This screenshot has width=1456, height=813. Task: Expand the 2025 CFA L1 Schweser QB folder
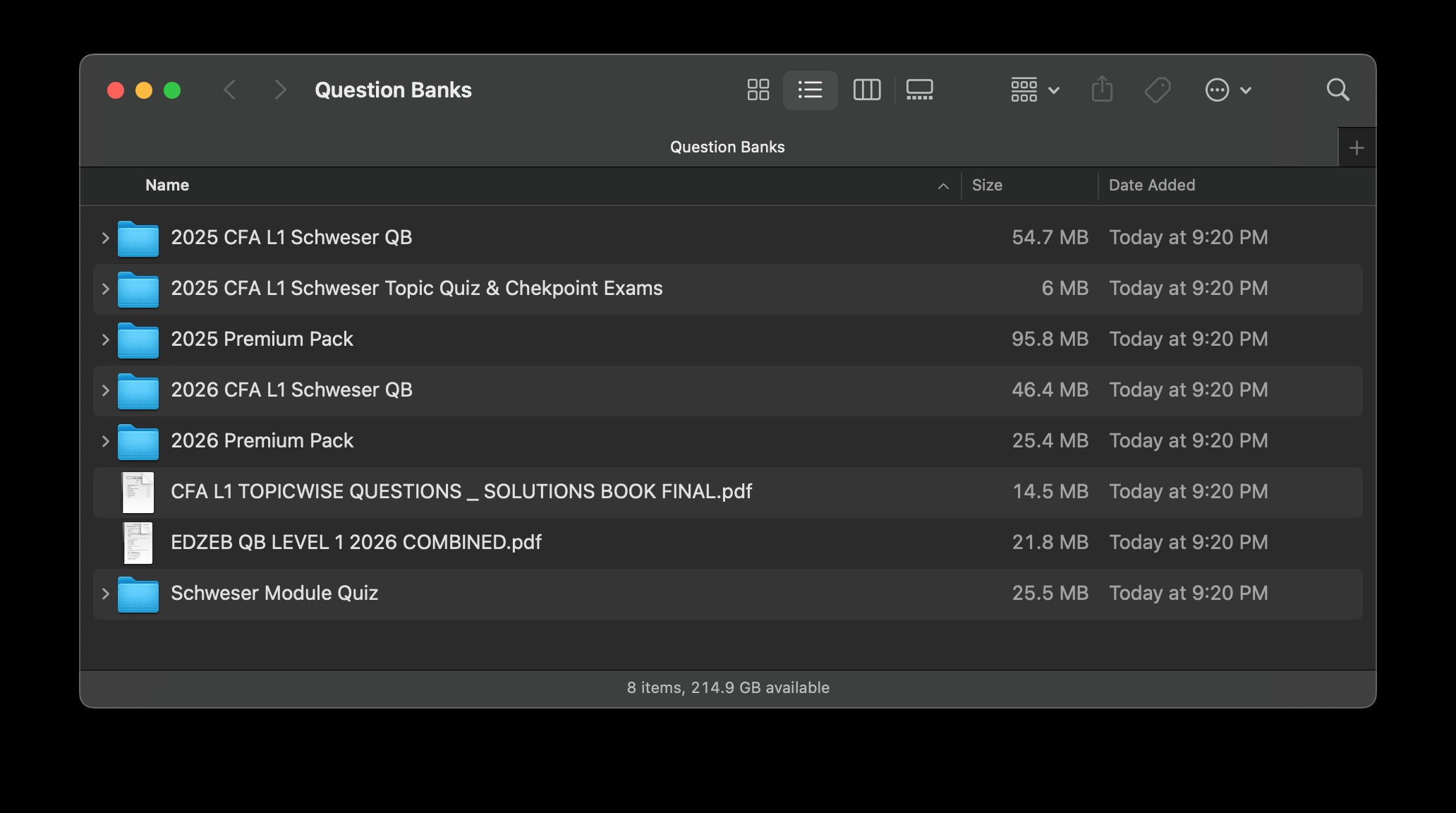pyautogui.click(x=105, y=238)
